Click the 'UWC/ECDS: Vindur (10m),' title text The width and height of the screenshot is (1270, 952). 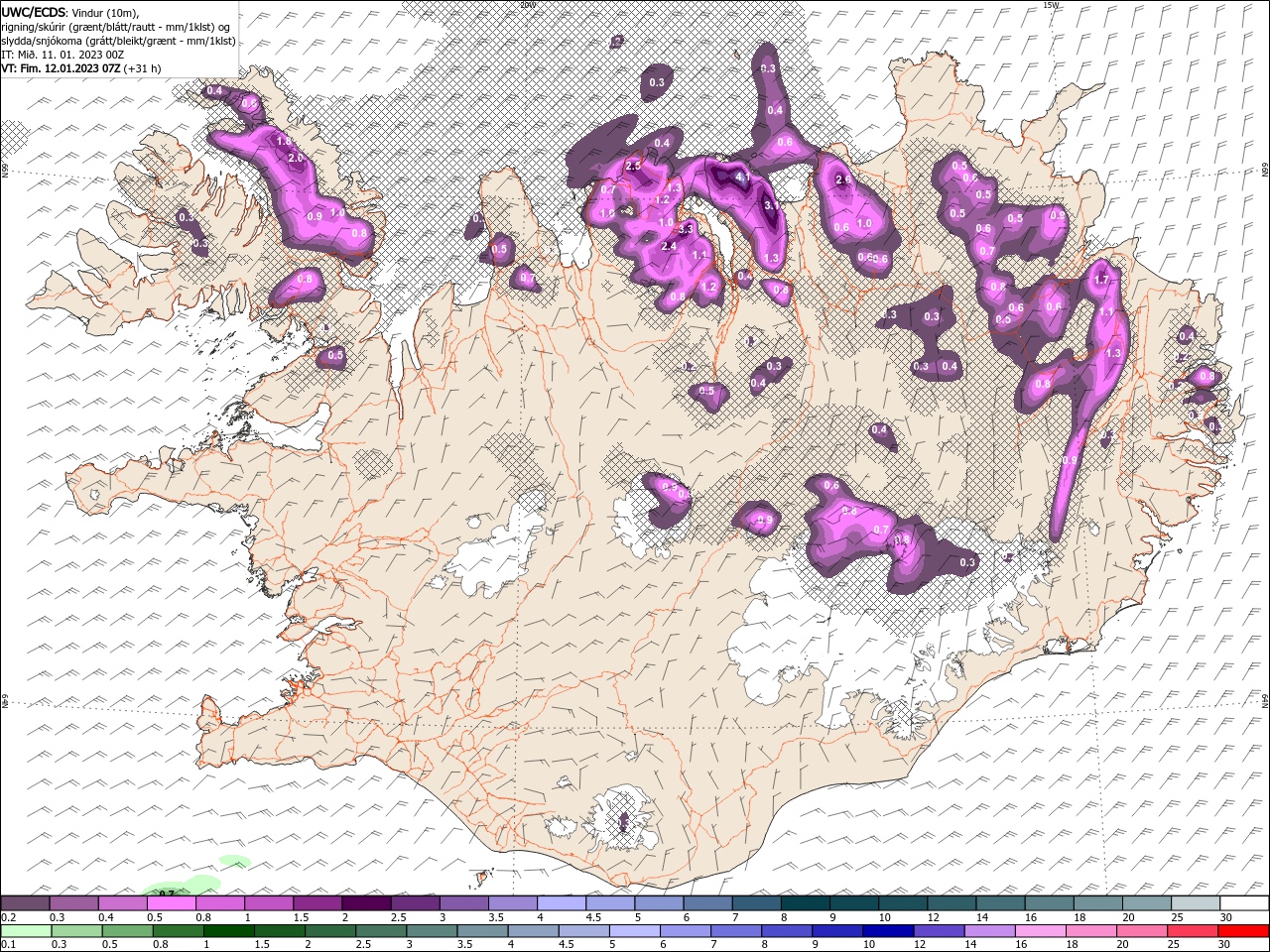point(70,12)
